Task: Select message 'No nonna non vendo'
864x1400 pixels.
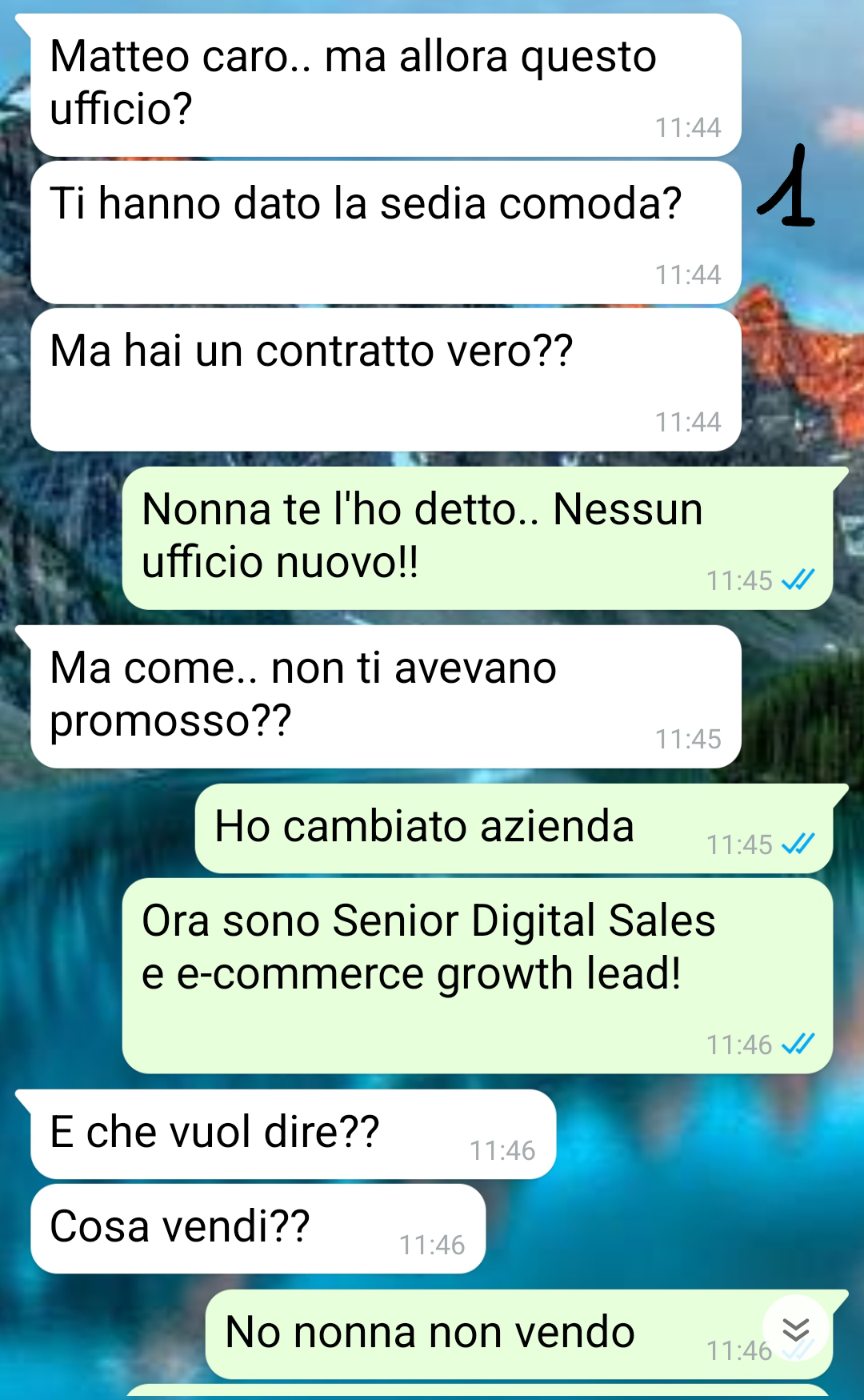Action: pyautogui.click(x=519, y=1335)
